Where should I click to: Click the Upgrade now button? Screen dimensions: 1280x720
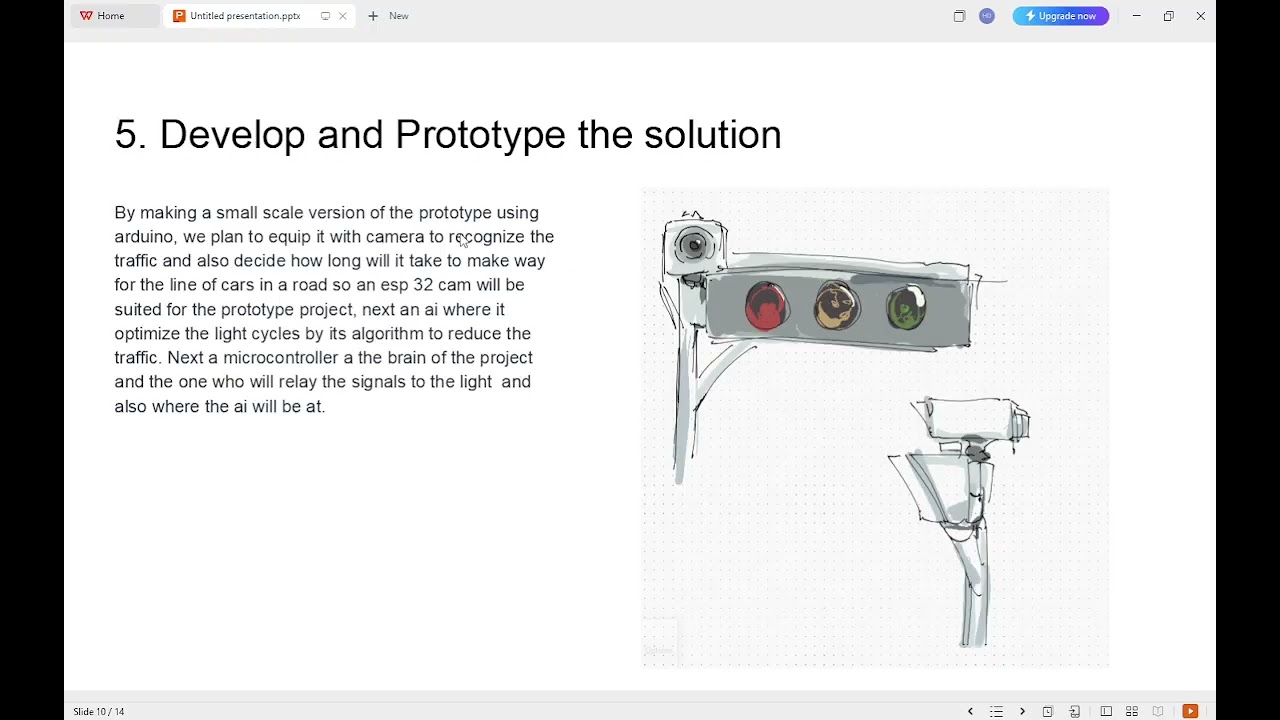tap(1061, 16)
